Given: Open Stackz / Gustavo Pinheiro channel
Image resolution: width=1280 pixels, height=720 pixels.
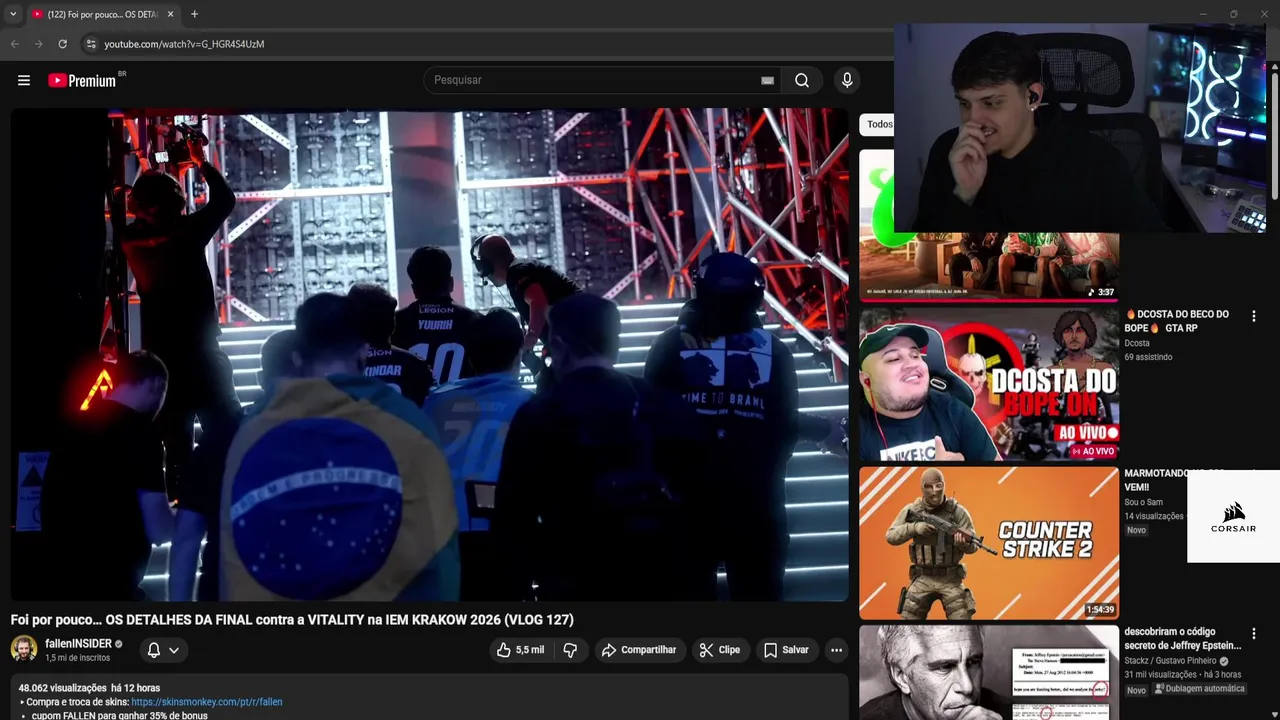Looking at the screenshot, I should click(x=1171, y=661).
